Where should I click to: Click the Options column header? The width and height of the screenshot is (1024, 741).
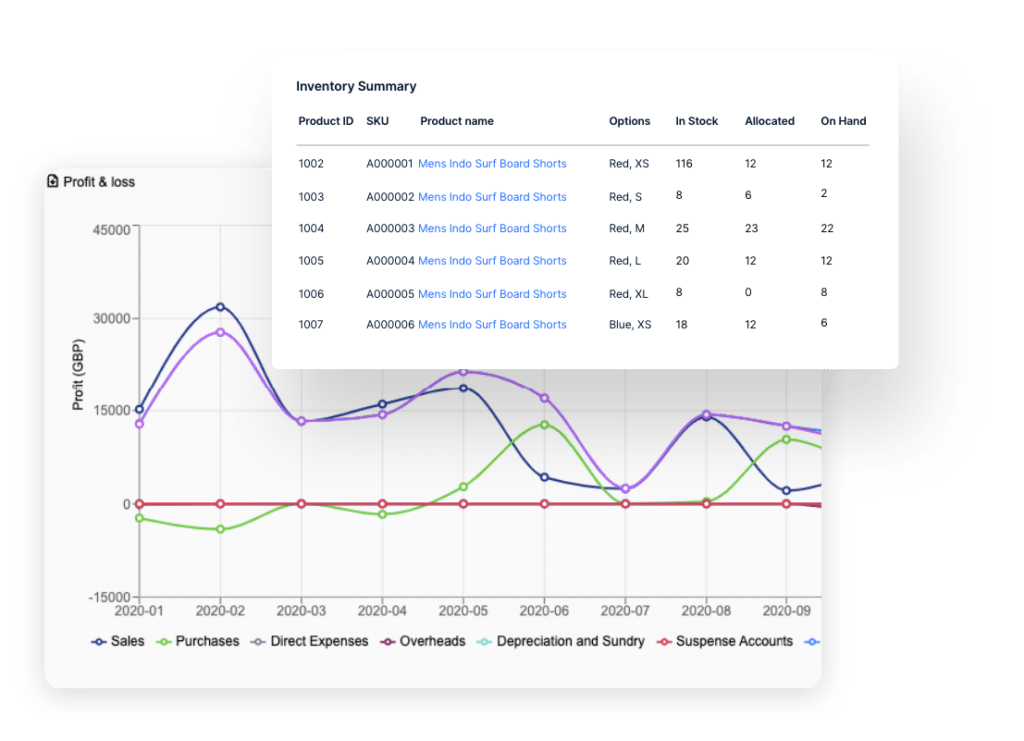click(x=629, y=121)
